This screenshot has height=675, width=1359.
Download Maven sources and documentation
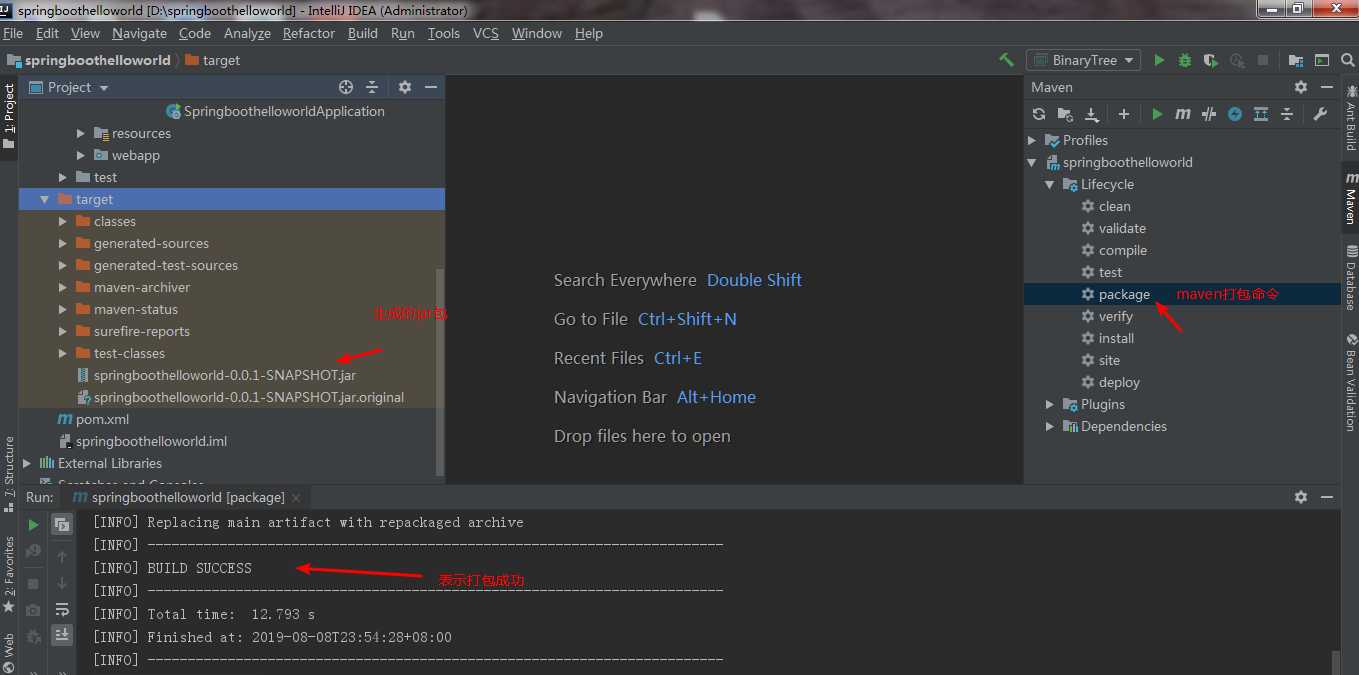click(1092, 114)
